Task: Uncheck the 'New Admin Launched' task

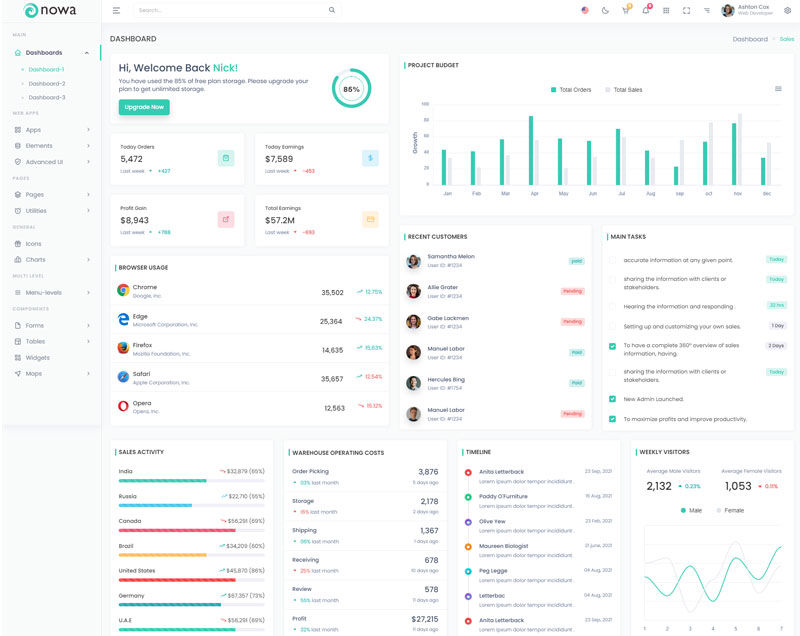Action: [x=612, y=399]
